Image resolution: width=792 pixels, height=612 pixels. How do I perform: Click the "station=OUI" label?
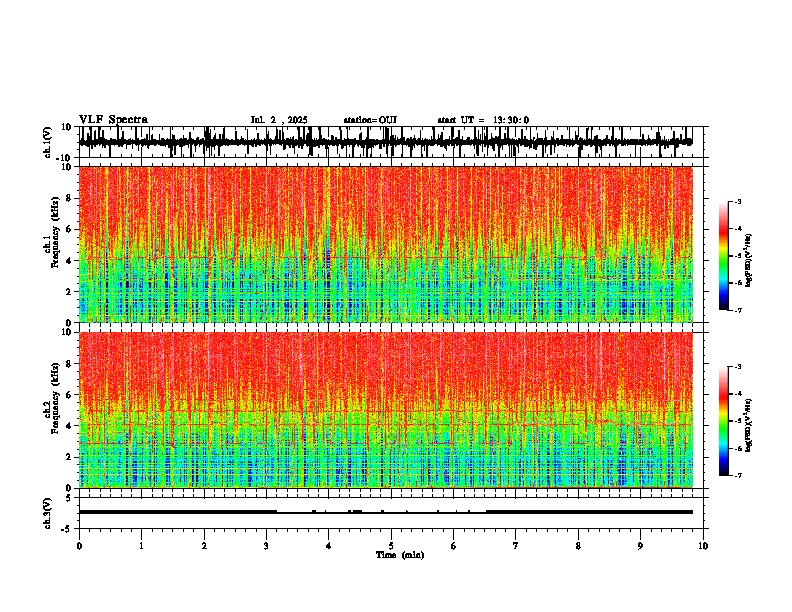click(x=370, y=120)
